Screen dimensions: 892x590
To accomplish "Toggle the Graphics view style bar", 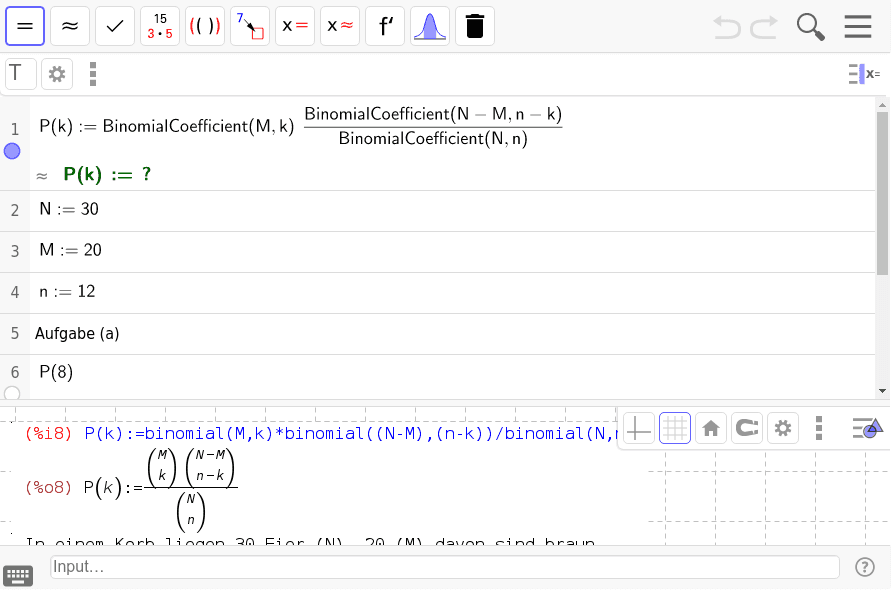I will (x=867, y=428).
